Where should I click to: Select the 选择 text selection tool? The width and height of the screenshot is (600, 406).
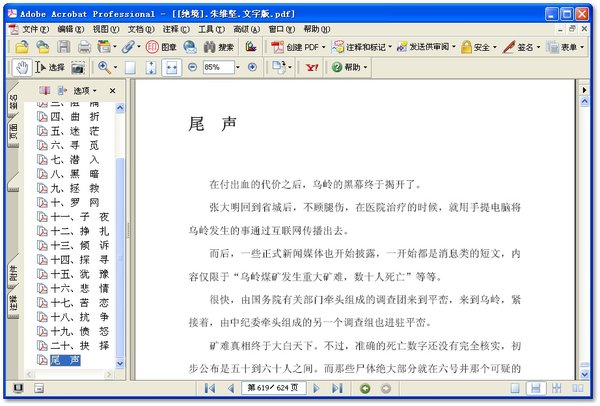click(51, 68)
